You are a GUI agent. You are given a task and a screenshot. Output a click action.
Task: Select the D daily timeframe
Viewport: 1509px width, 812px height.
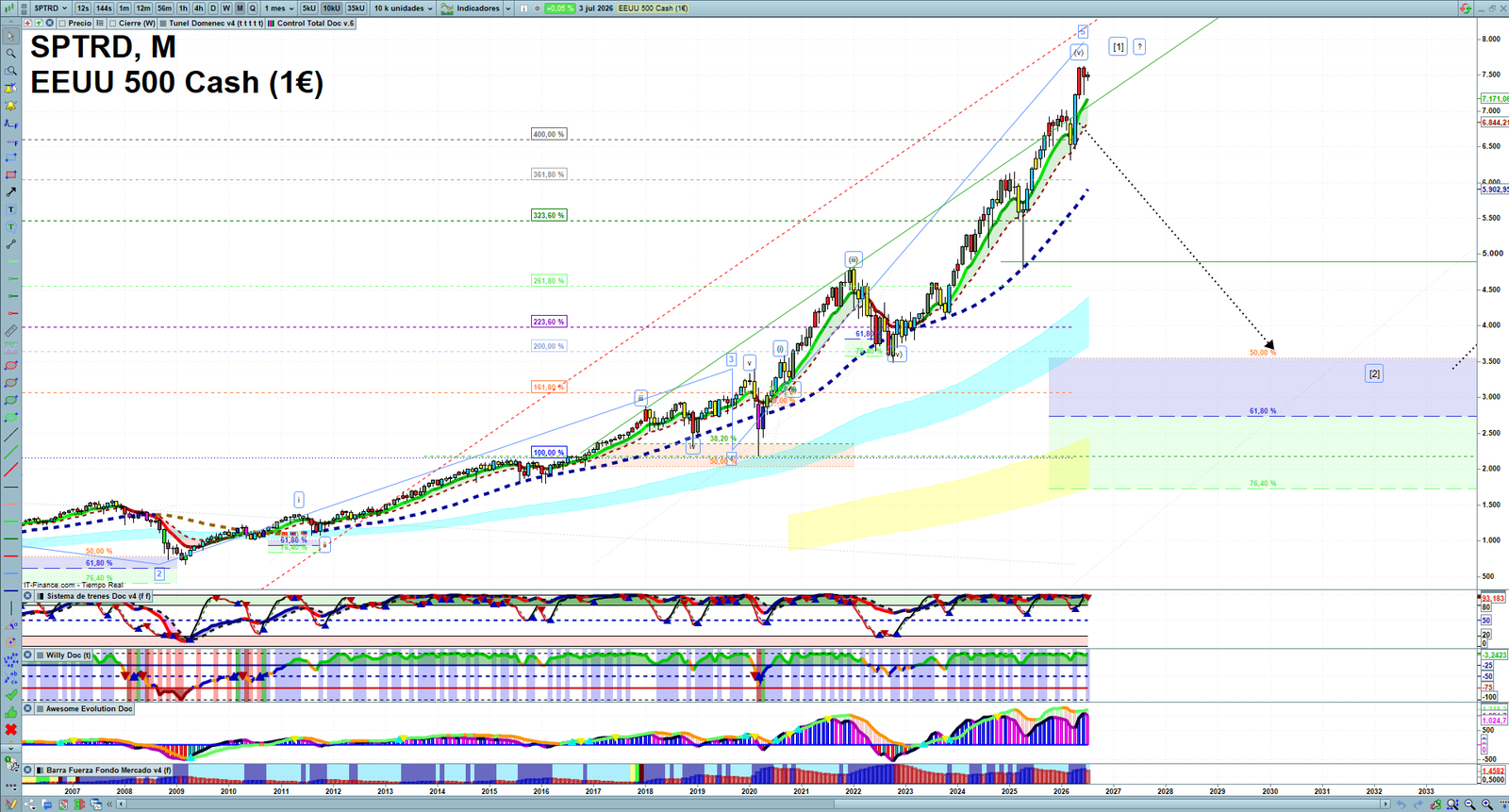pos(213,8)
